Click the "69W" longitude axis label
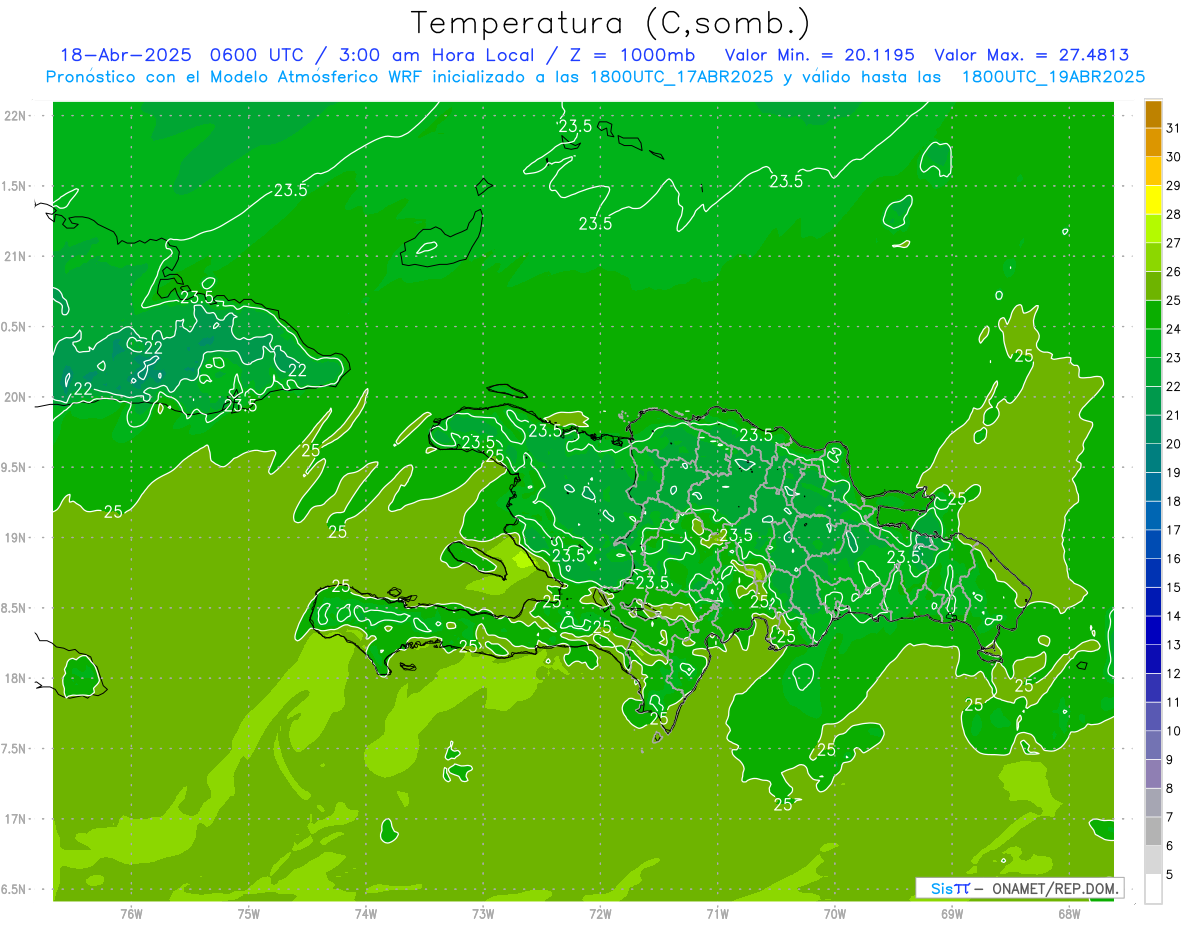The width and height of the screenshot is (1200, 927). [952, 914]
